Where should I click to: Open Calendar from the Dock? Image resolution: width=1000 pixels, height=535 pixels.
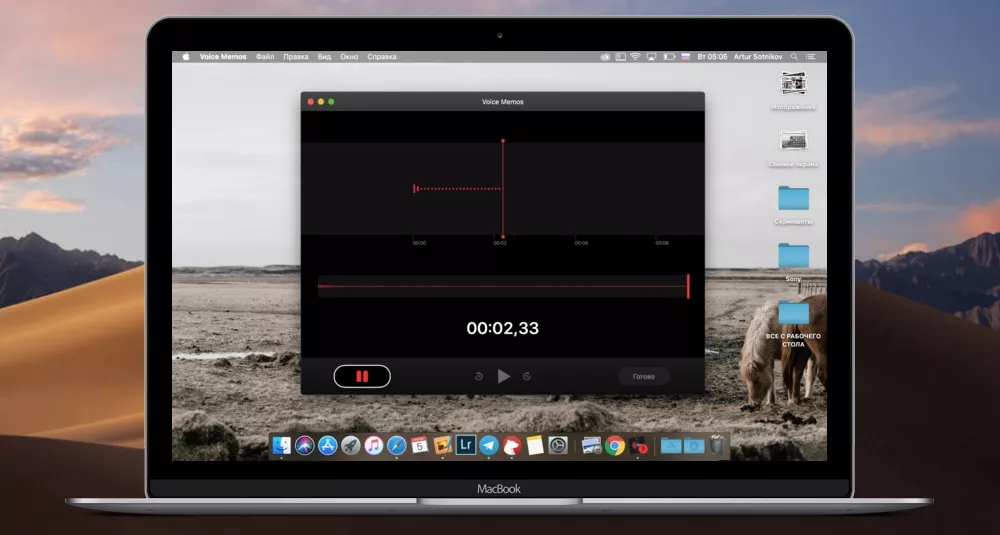pyautogui.click(x=419, y=445)
